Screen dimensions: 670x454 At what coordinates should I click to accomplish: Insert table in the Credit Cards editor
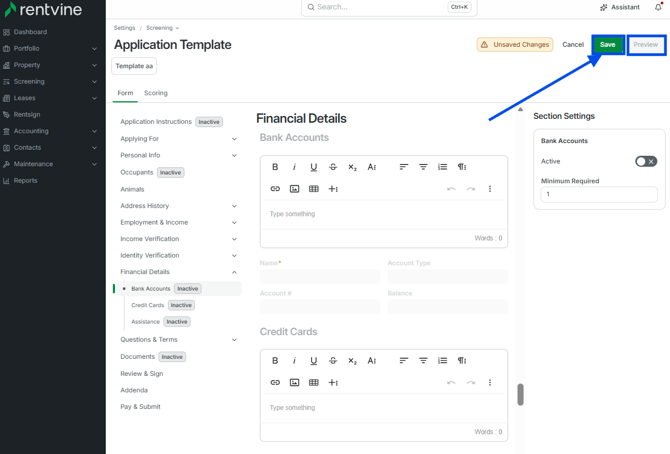[x=314, y=382]
